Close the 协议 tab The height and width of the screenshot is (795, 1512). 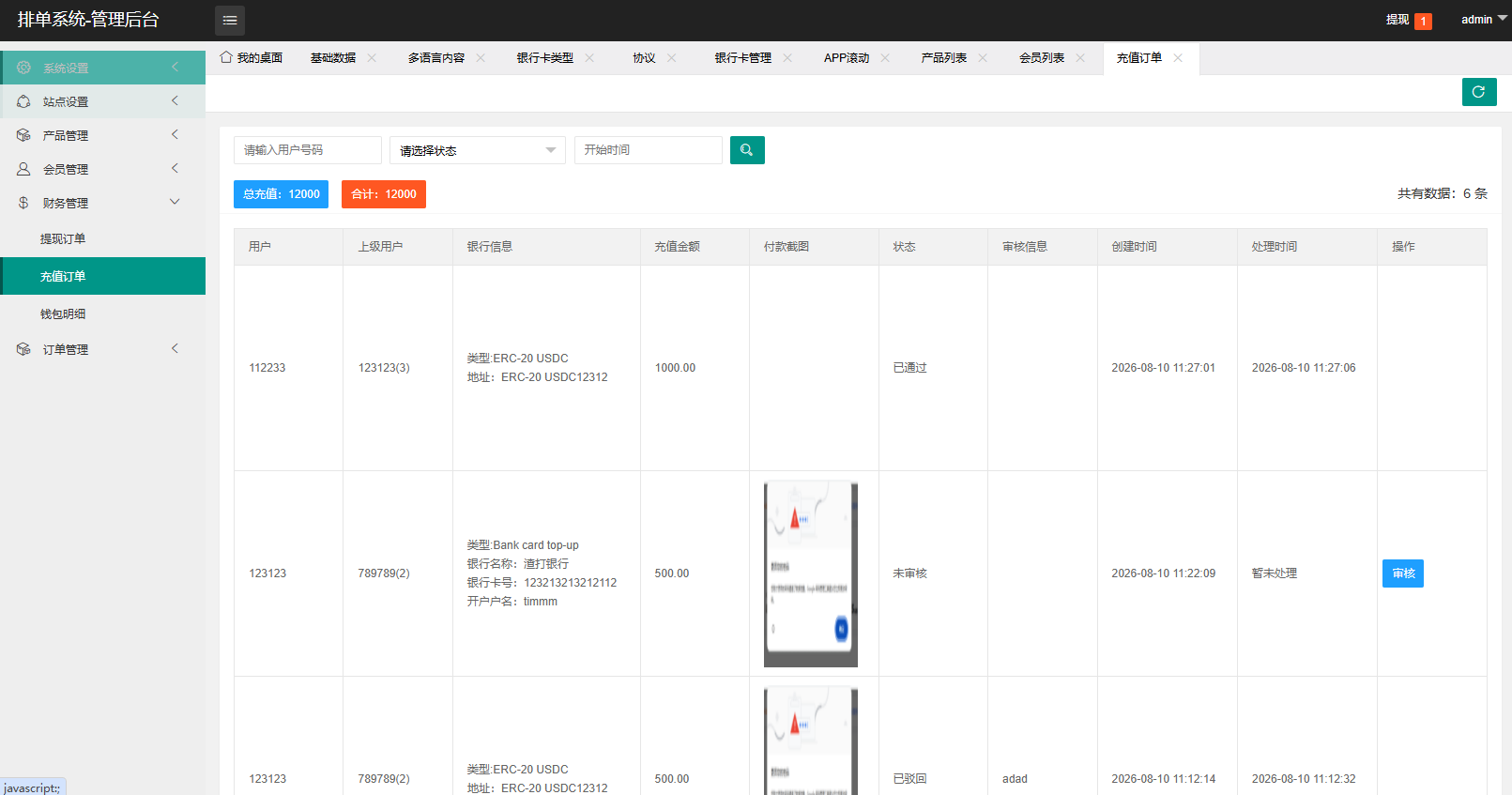pyautogui.click(x=672, y=58)
